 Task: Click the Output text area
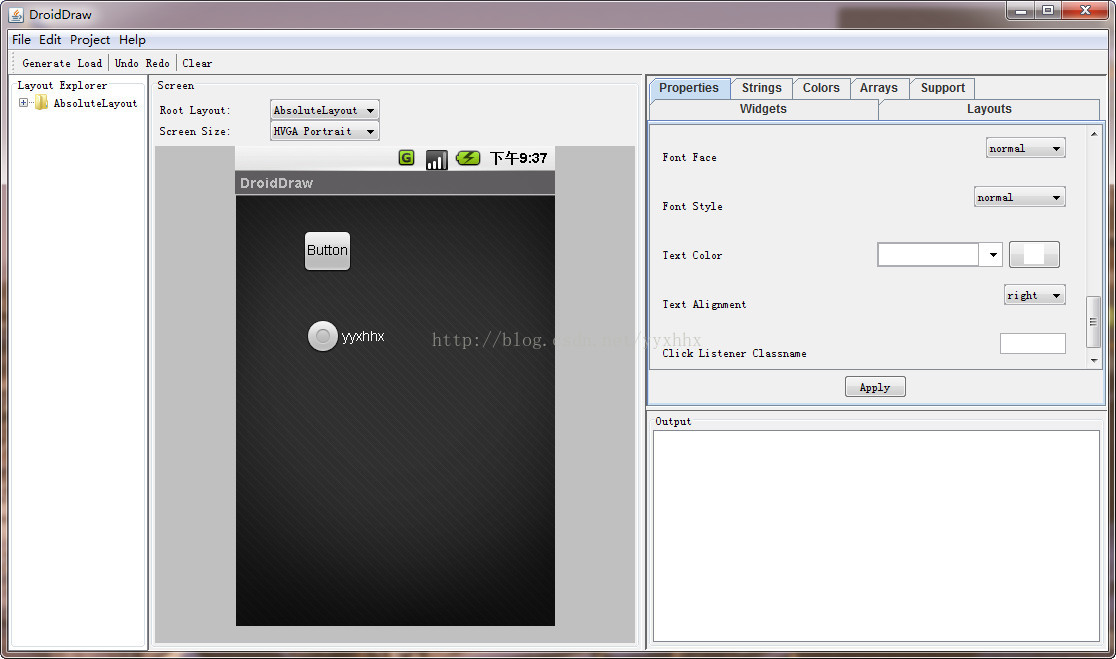pyautogui.click(x=876, y=536)
